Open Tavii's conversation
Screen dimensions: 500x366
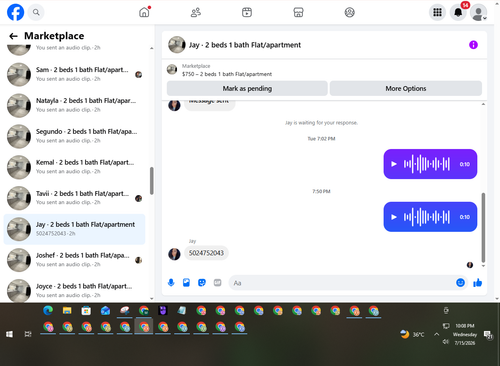tap(74, 198)
